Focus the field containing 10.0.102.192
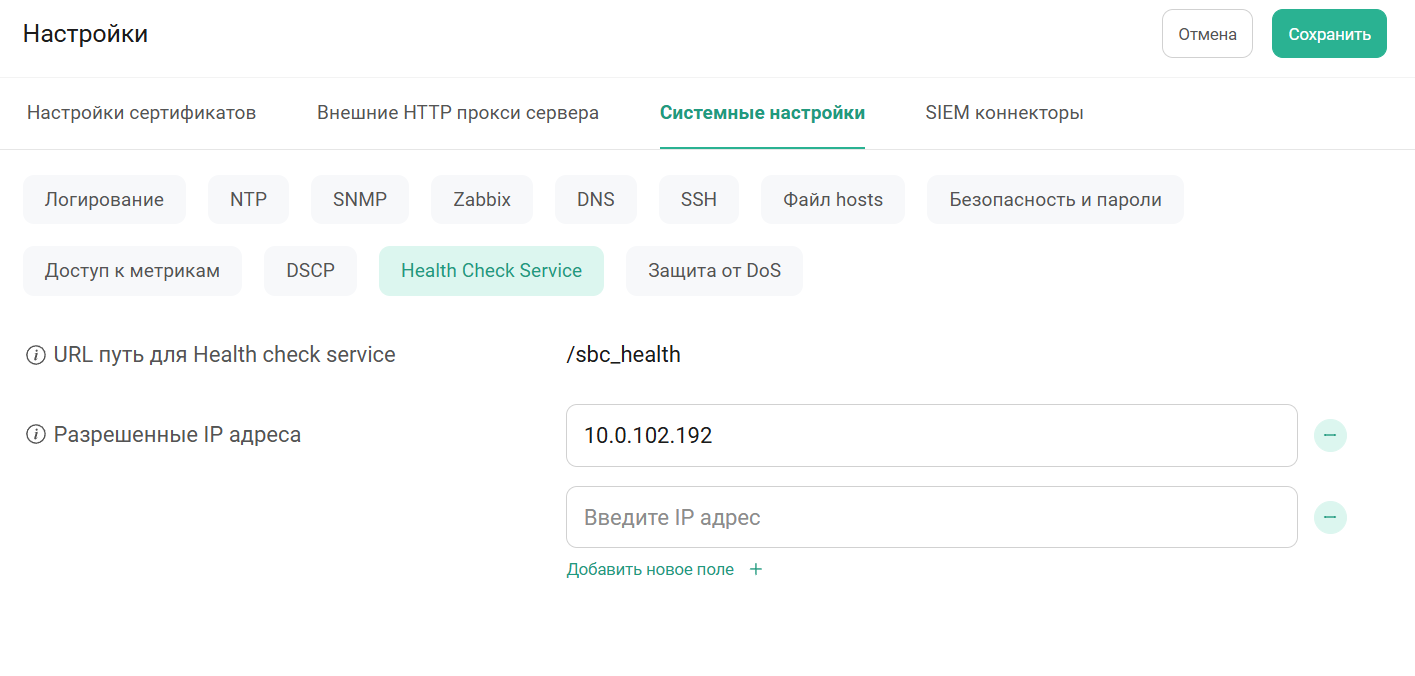This screenshot has width=1415, height=676. [x=932, y=436]
